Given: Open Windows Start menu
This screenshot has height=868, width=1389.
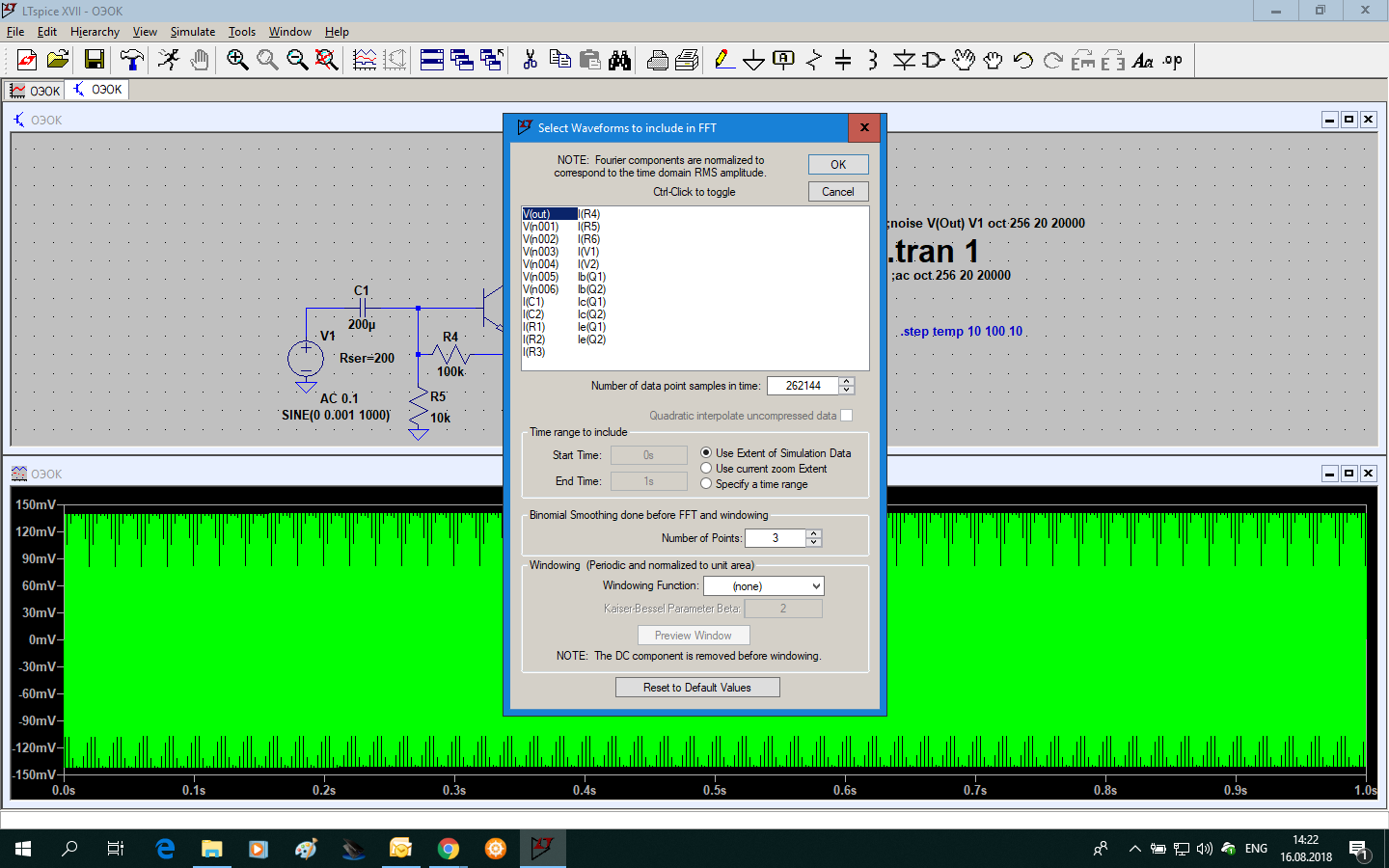Looking at the screenshot, I should click(x=23, y=849).
